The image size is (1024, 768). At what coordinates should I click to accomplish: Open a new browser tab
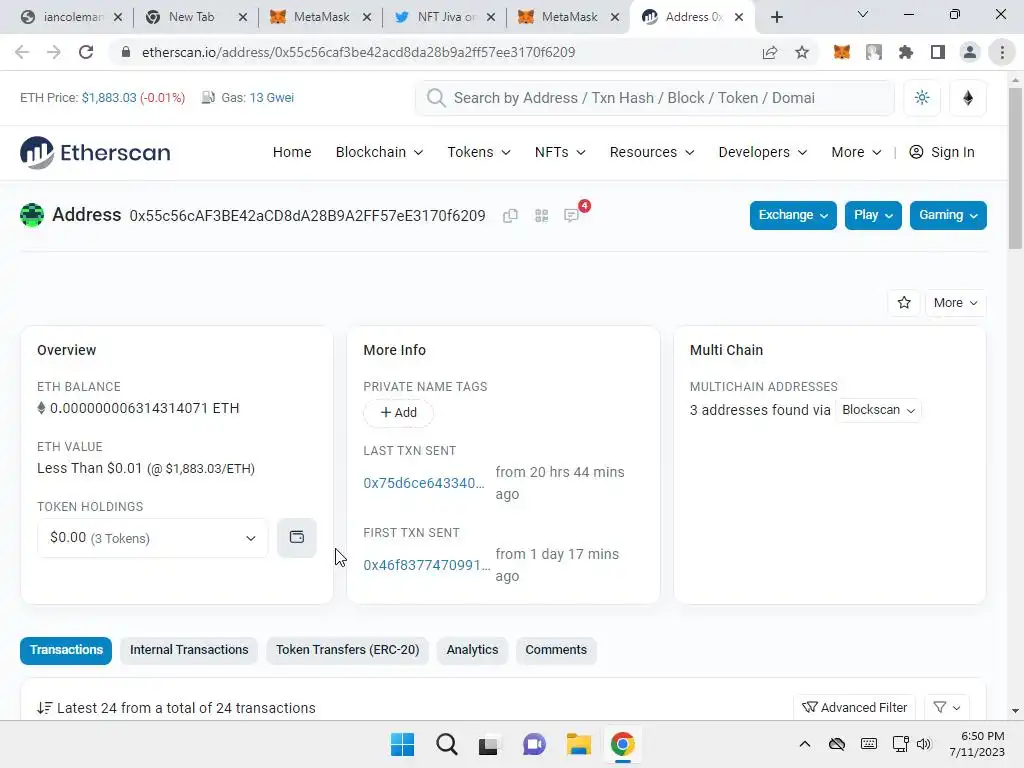776,17
